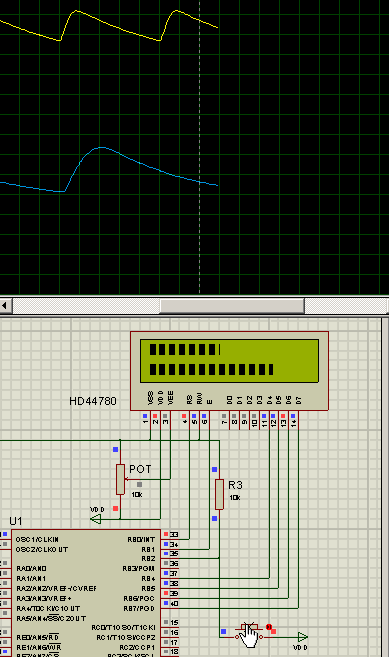
Task: Click the RA1/AN1 pin label
Action: click(31, 579)
